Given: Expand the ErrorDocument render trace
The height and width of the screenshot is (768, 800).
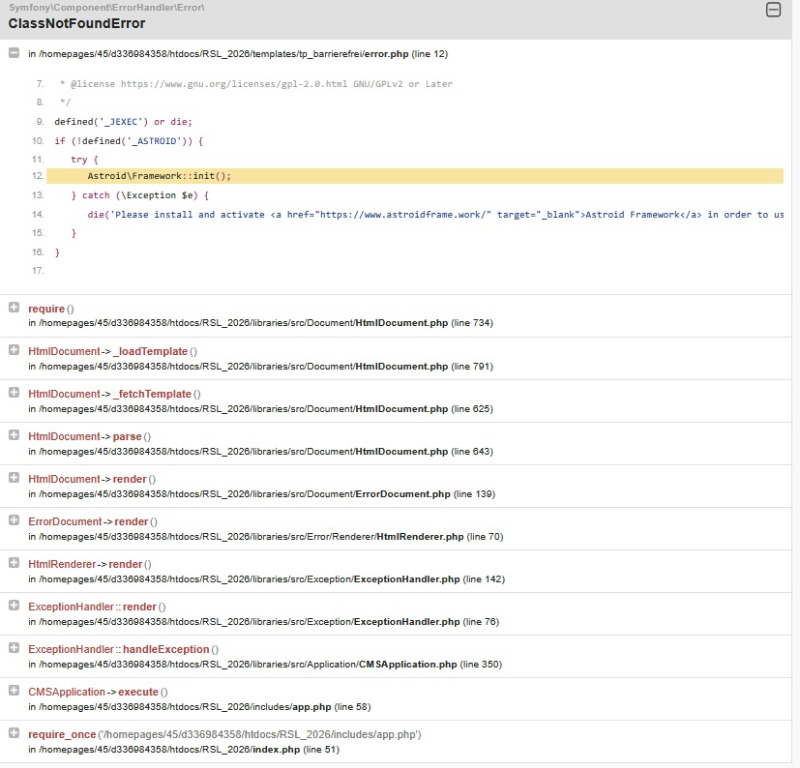Looking at the screenshot, I should pos(14,520).
